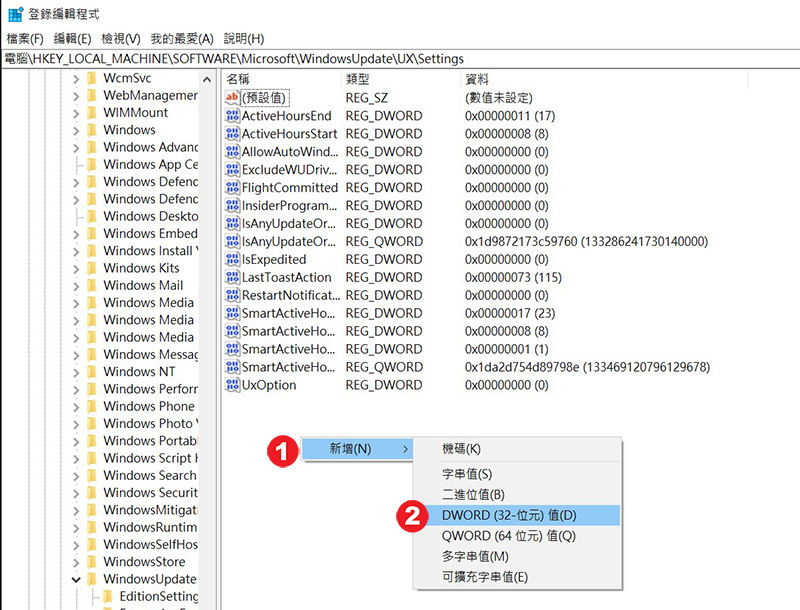Image resolution: width=800 pixels, height=610 pixels.
Task: Sort by the 類型 column header
Action: tap(401, 79)
